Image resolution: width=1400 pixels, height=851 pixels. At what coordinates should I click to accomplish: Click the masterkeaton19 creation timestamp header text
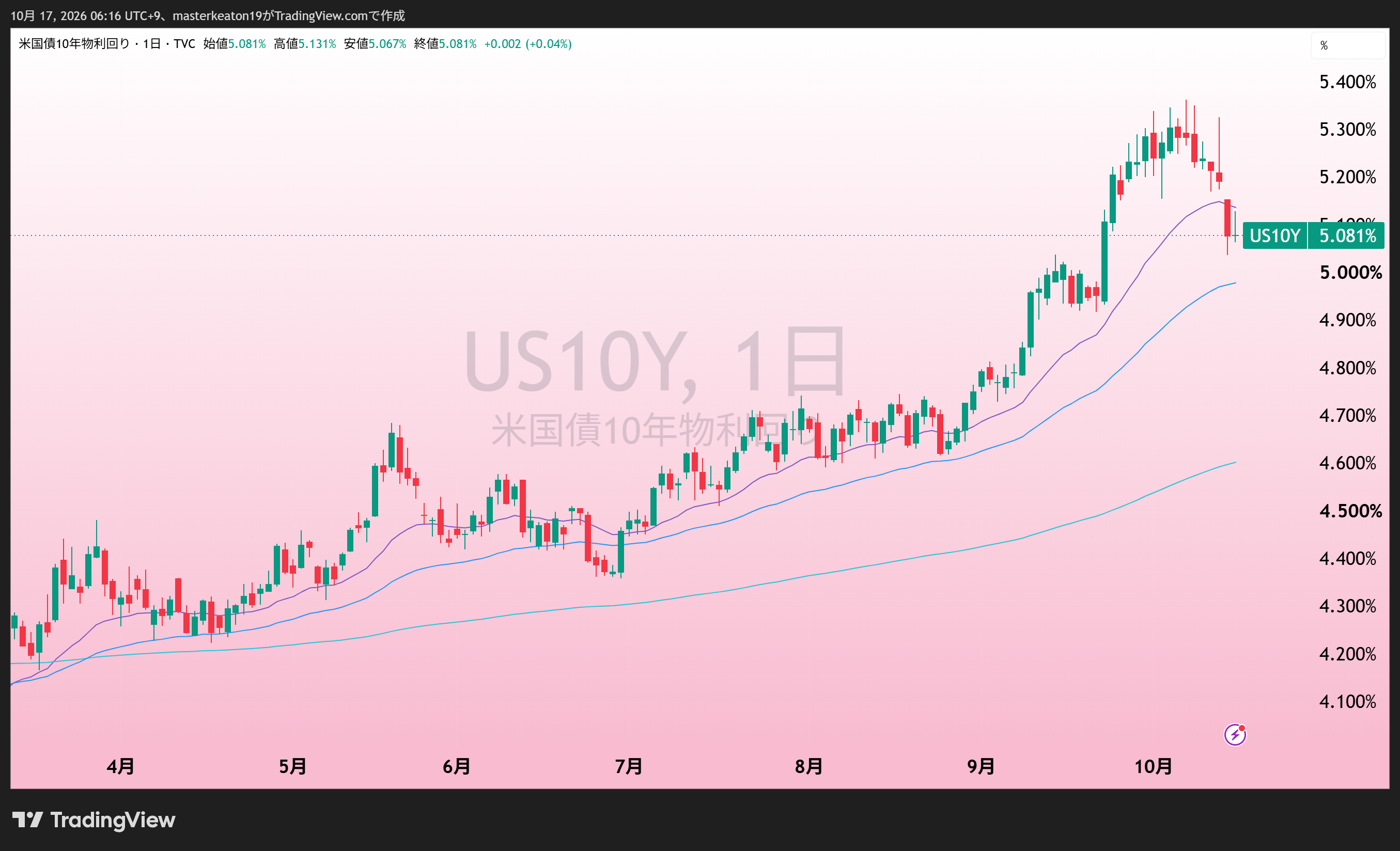pos(207,15)
